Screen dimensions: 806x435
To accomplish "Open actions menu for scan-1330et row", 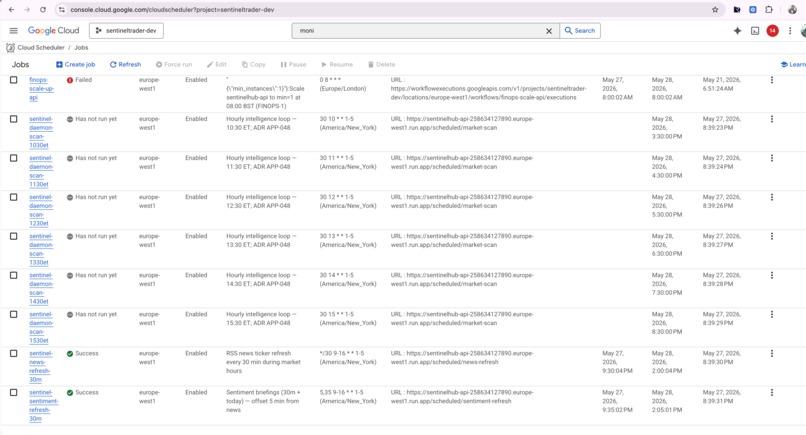I will tap(772, 236).
